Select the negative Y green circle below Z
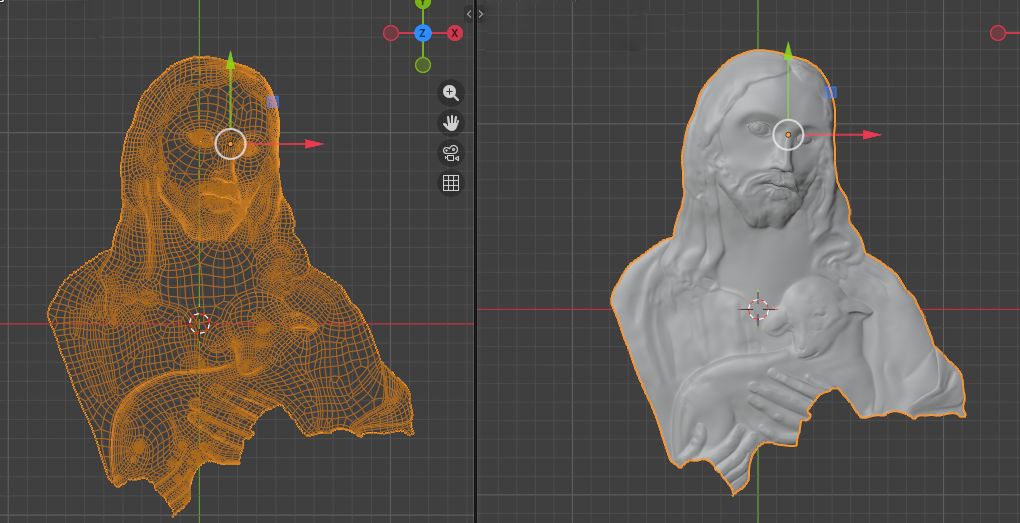Image resolution: width=1020 pixels, height=523 pixels. tap(423, 65)
